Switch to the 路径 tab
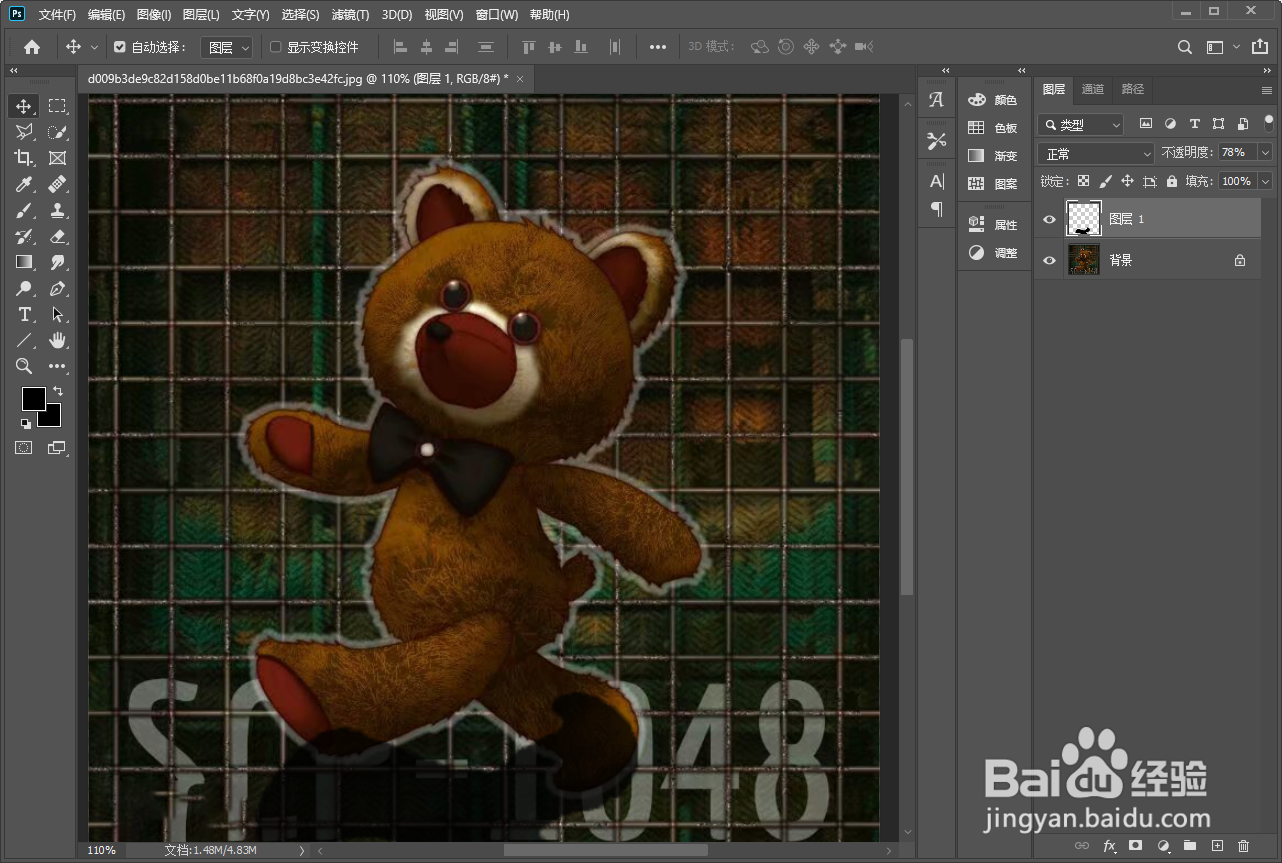Viewport: 1282px width, 863px height. tap(1133, 89)
